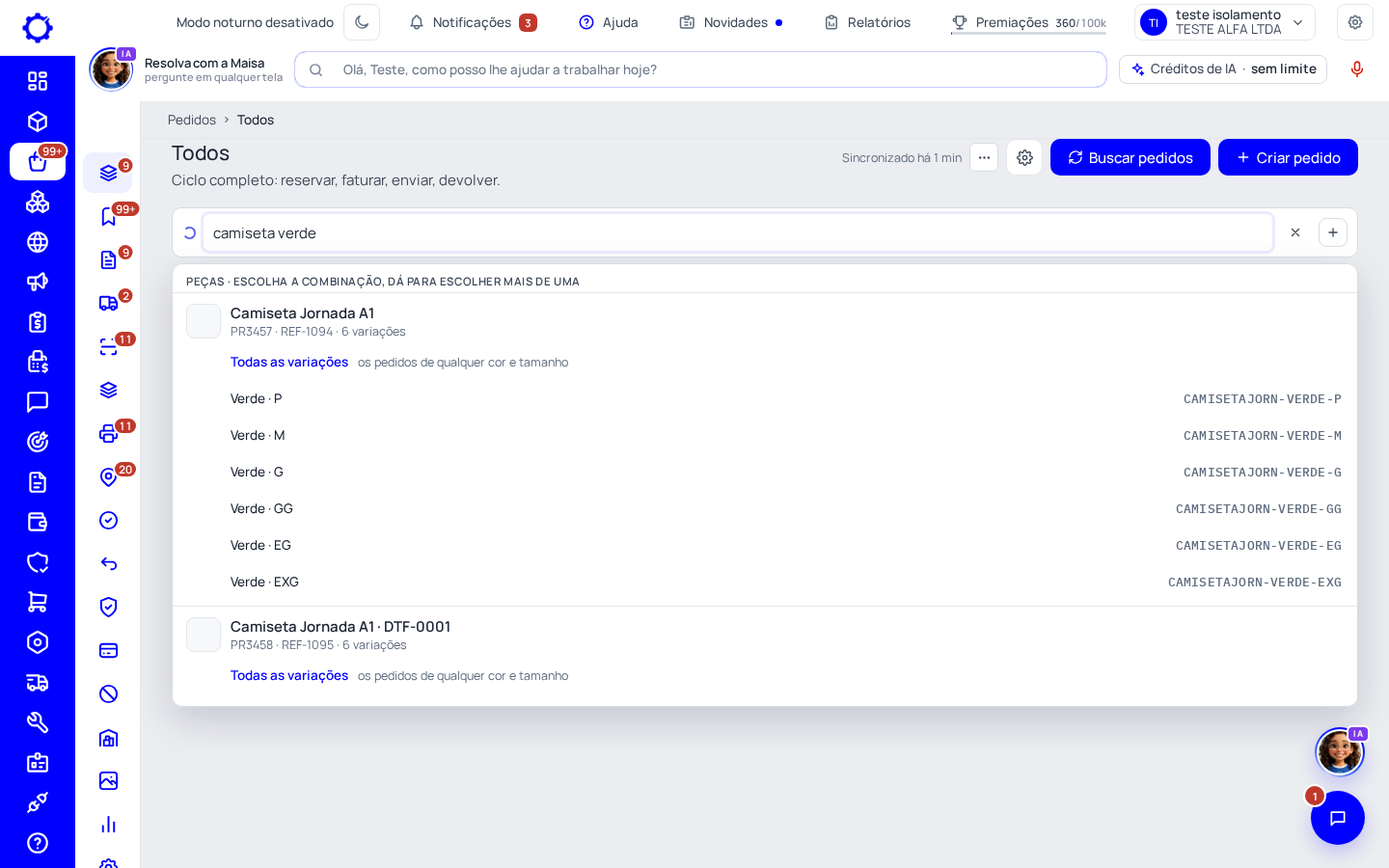
Task: Open the floating chat button with badge 1
Action: [x=1338, y=818]
